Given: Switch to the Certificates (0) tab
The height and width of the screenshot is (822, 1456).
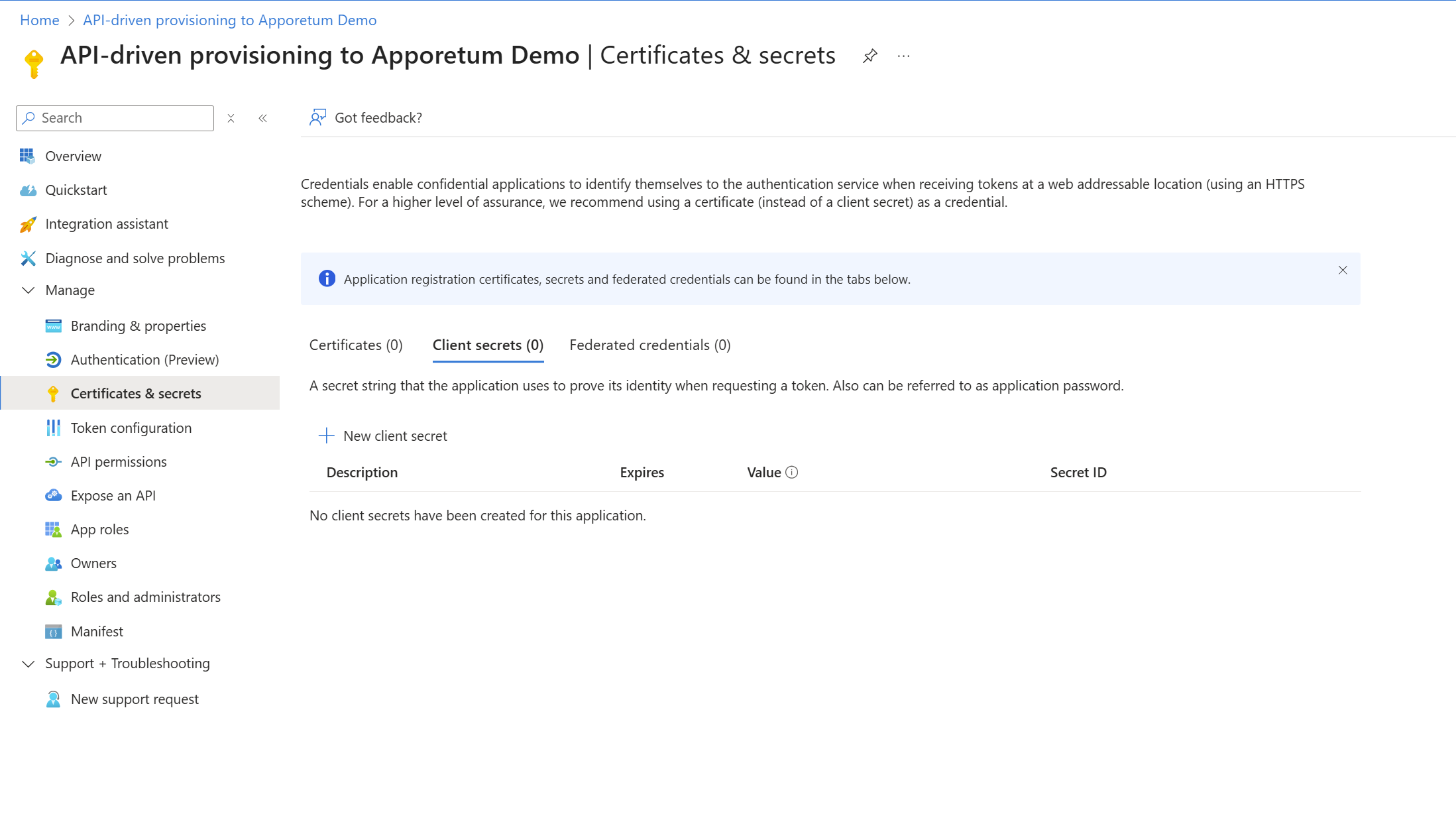Looking at the screenshot, I should [x=356, y=345].
